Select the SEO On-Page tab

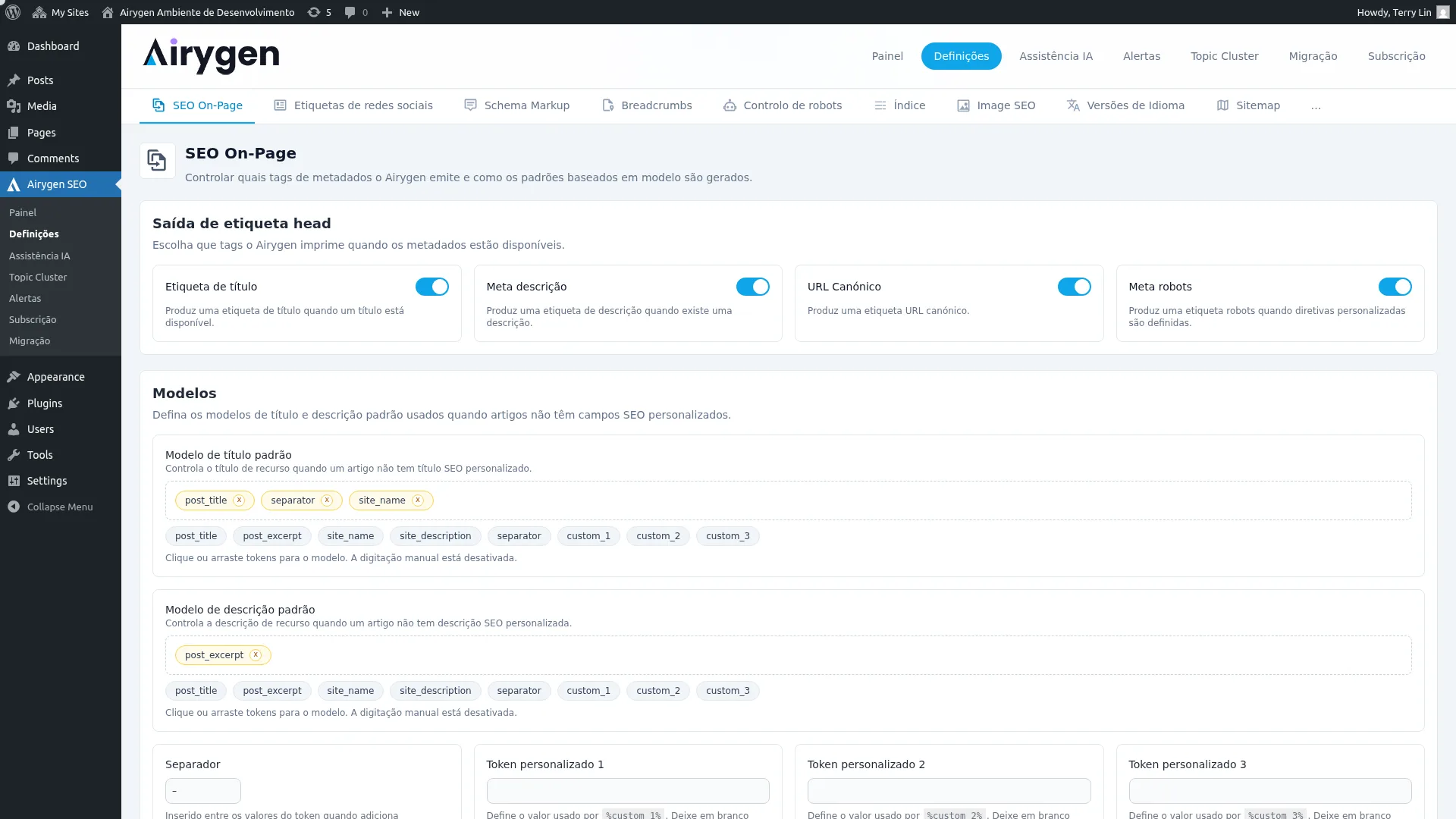point(197,105)
